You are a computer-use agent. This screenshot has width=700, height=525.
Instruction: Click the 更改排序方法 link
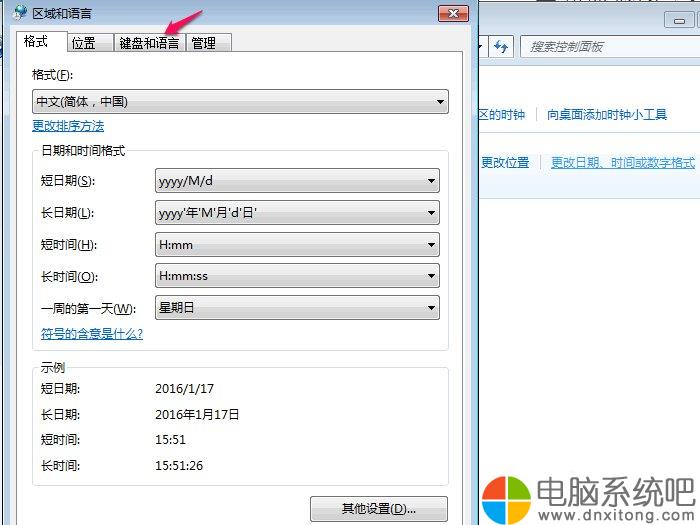tap(68, 126)
